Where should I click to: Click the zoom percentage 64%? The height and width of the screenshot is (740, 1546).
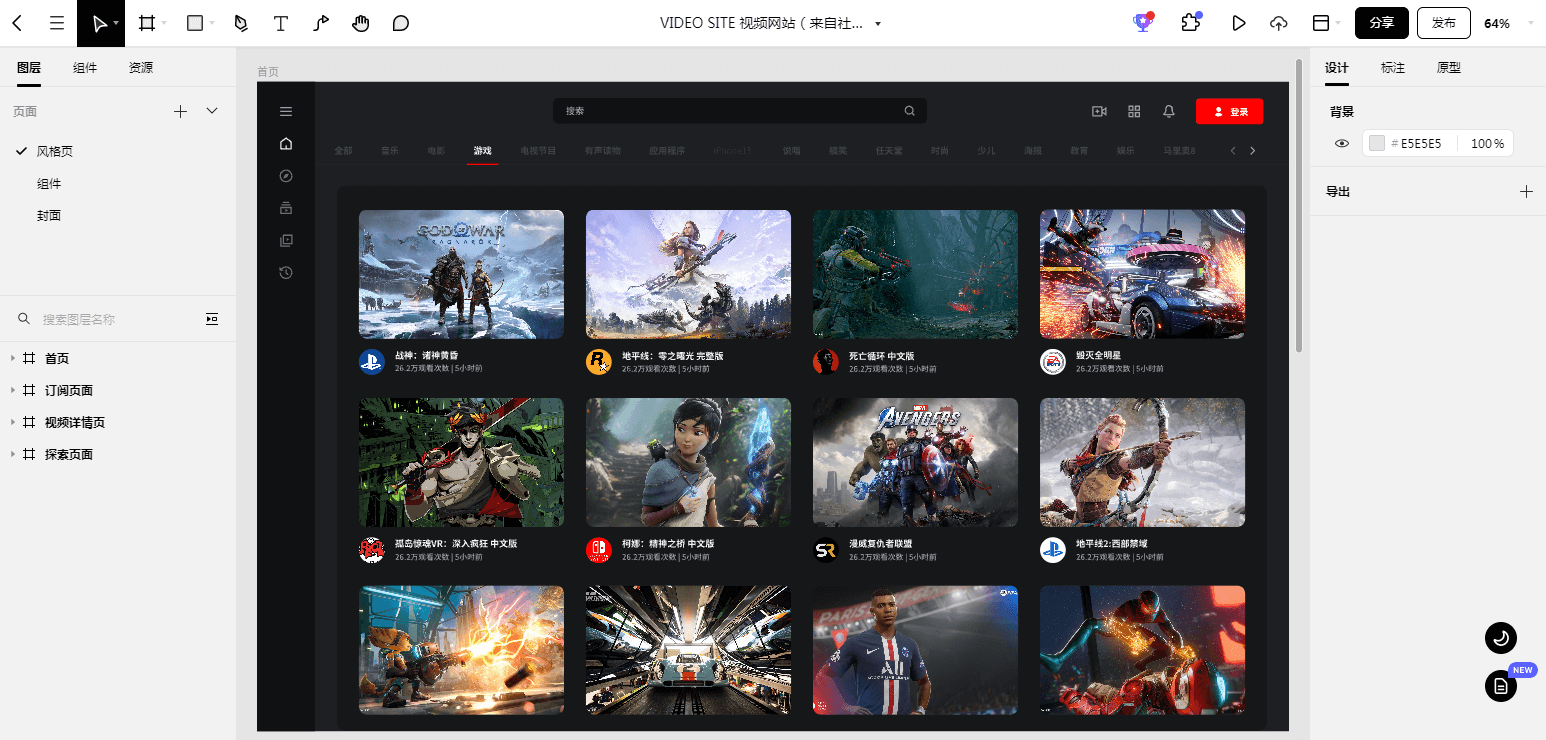tap(1497, 23)
